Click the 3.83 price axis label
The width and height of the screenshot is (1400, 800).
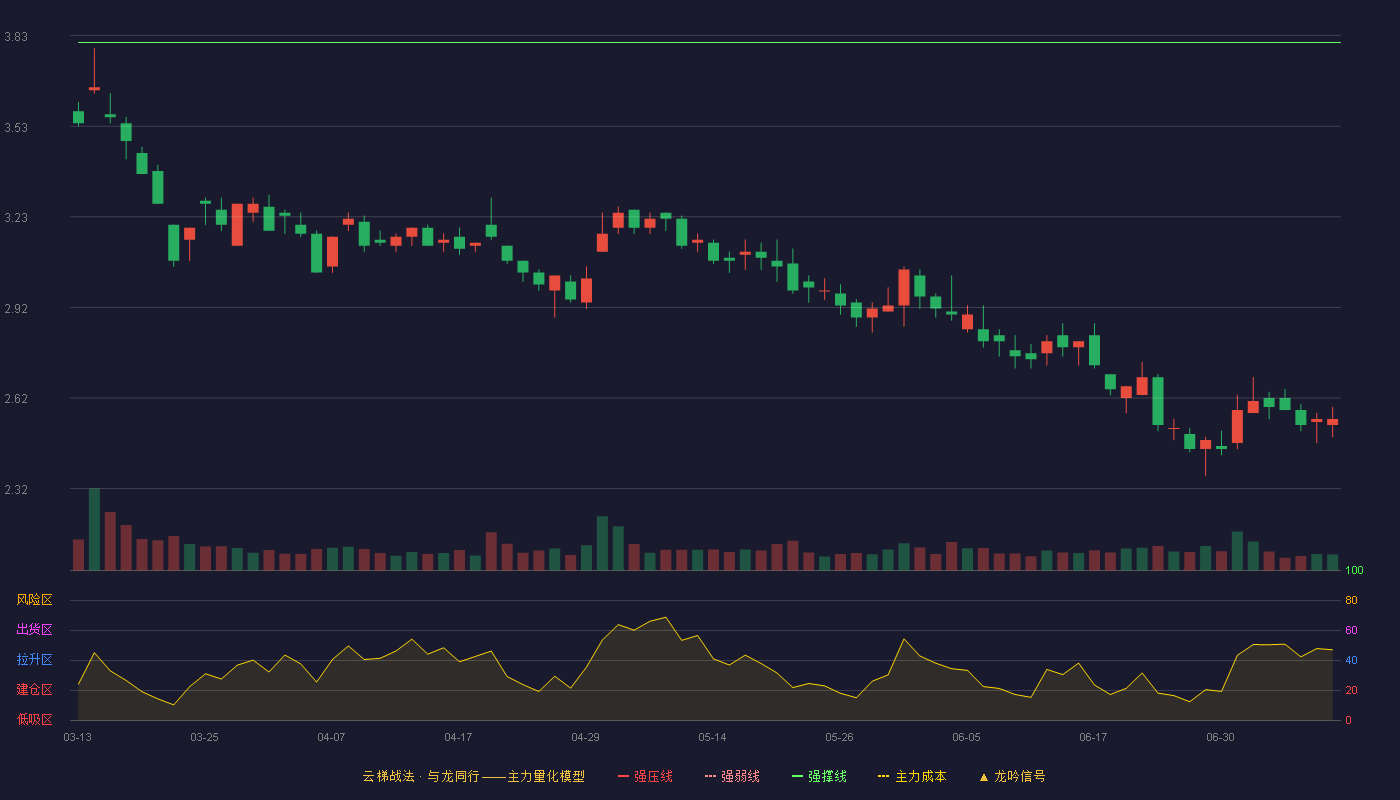(x=16, y=37)
